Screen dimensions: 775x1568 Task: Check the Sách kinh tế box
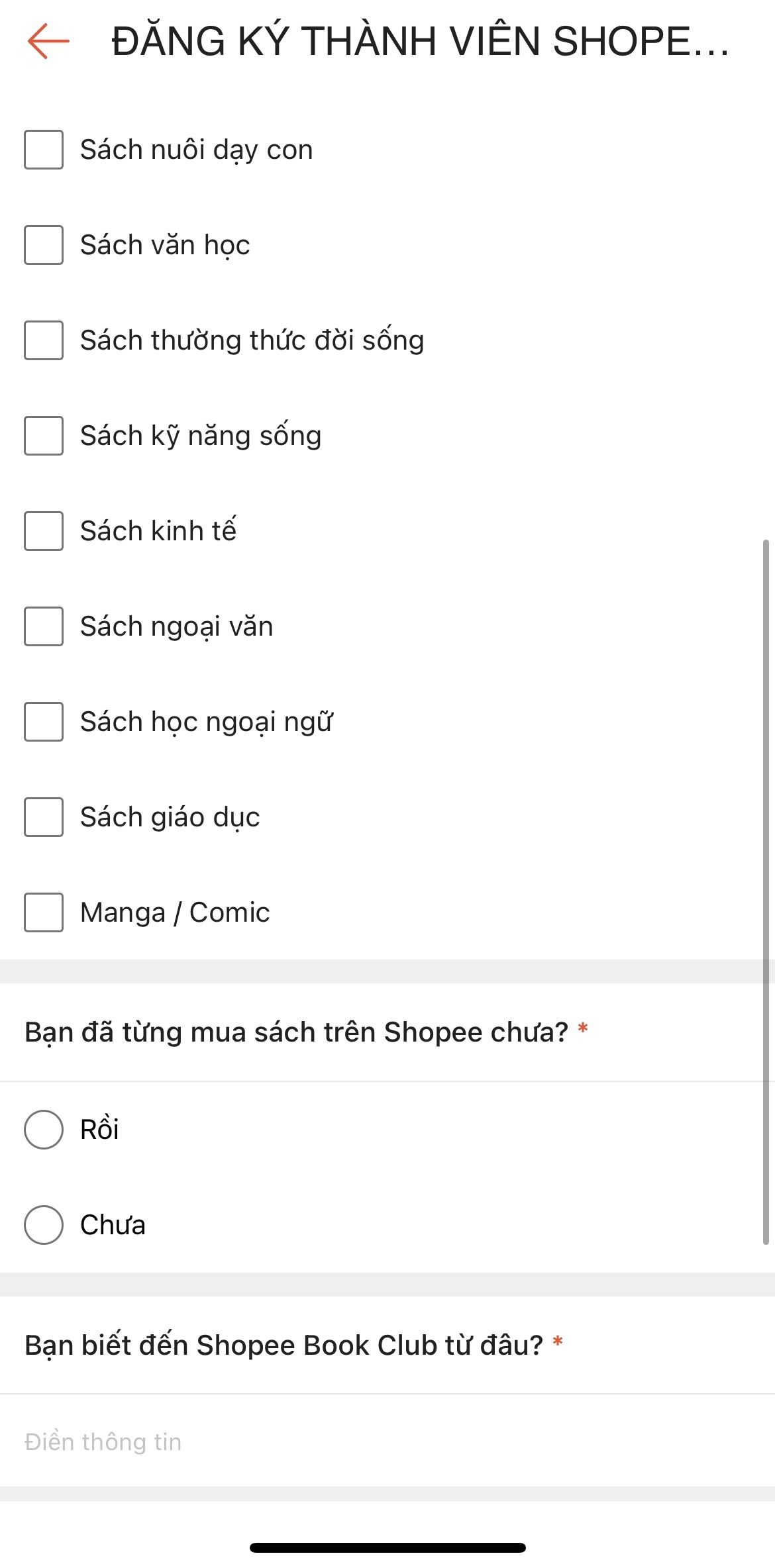pos(44,531)
